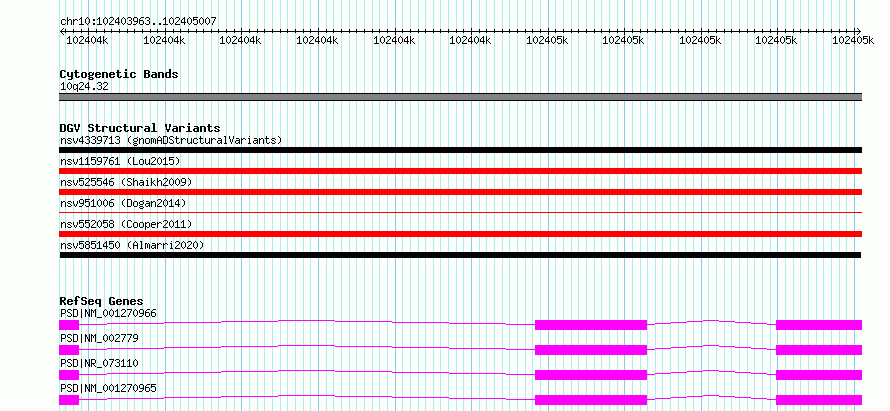Select the last exon block of PSD|NM_001270966
890x411 pixels.
click(819, 325)
